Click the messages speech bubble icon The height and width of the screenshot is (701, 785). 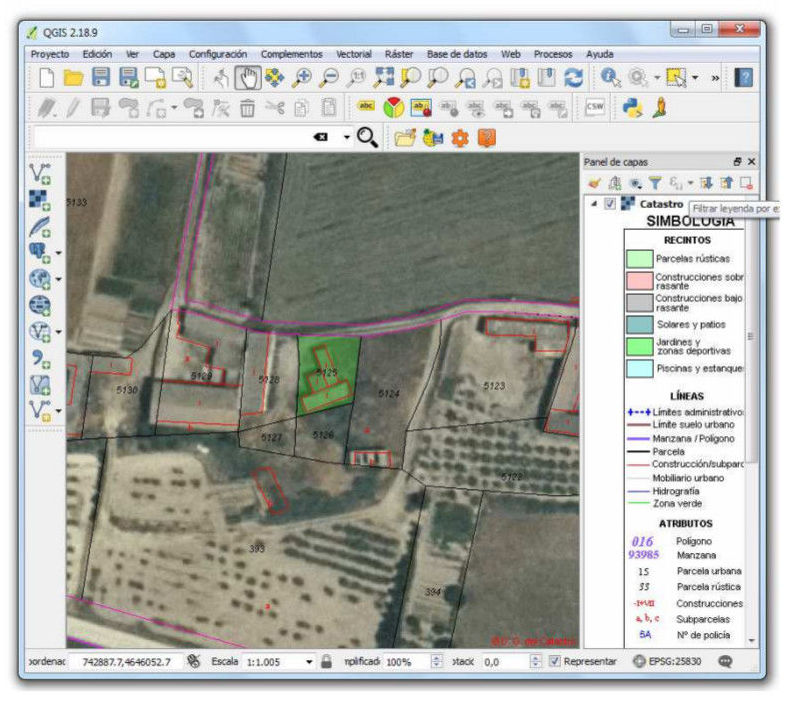pyautogui.click(x=725, y=661)
